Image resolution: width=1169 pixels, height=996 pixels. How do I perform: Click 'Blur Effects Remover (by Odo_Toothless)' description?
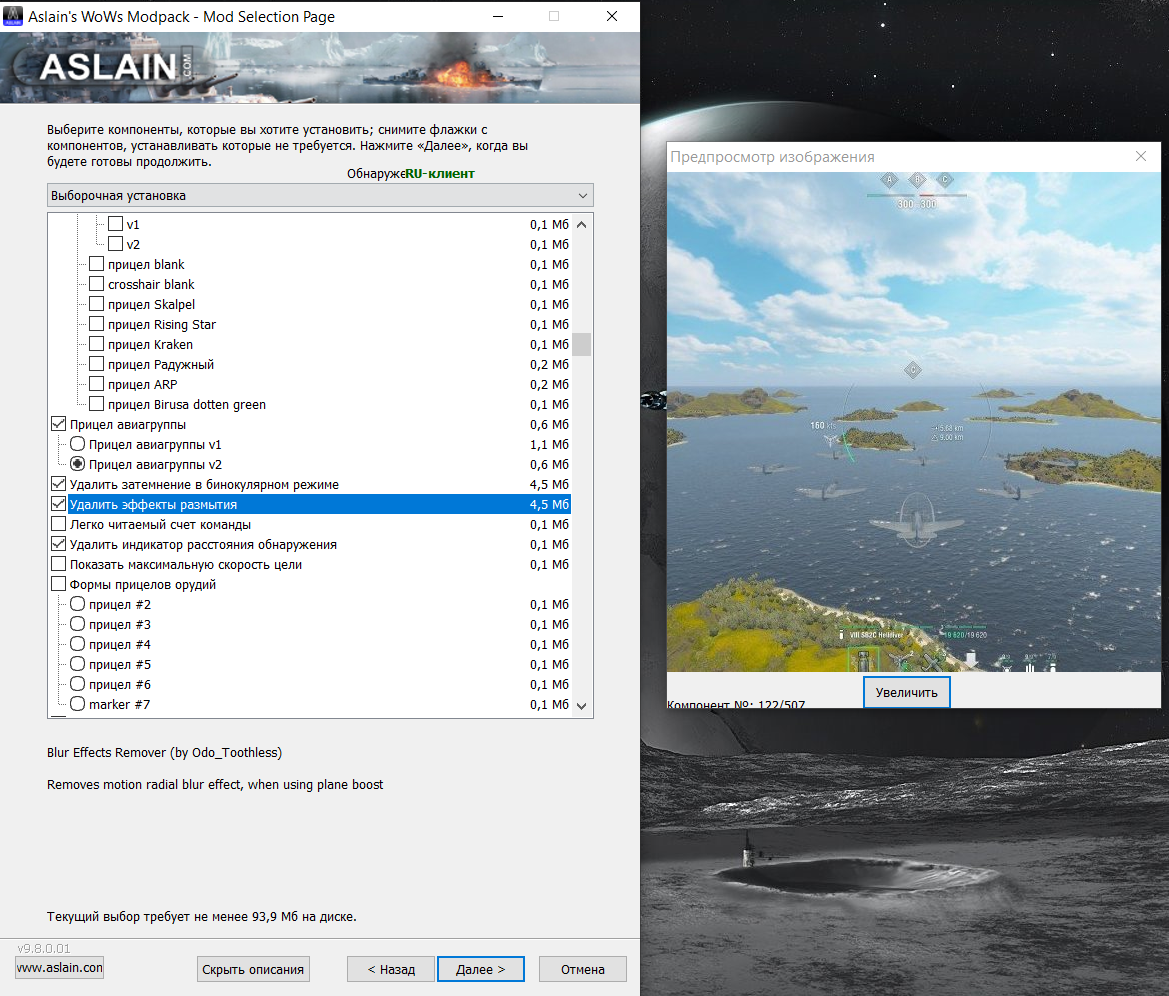pyautogui.click(x=165, y=752)
